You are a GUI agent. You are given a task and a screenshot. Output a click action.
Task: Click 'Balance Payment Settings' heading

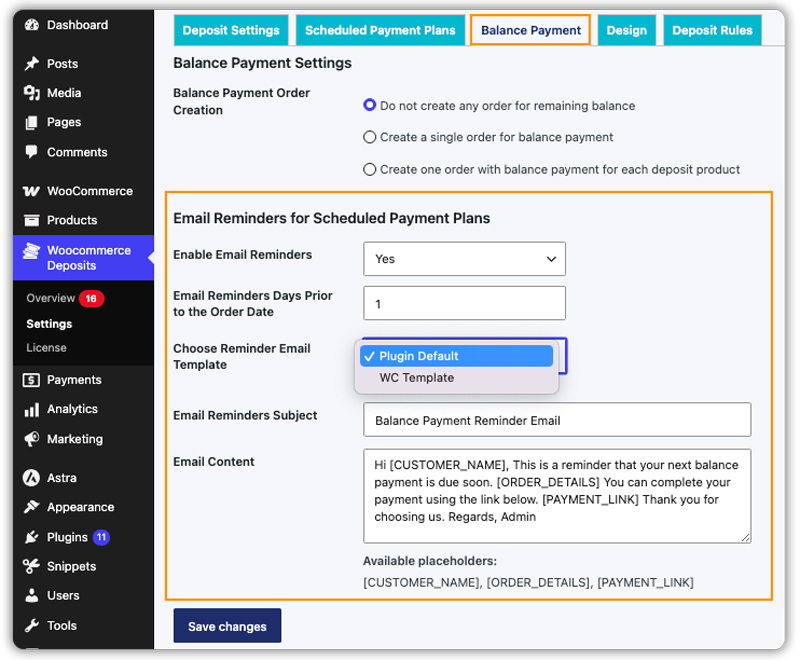pyautogui.click(x=263, y=63)
